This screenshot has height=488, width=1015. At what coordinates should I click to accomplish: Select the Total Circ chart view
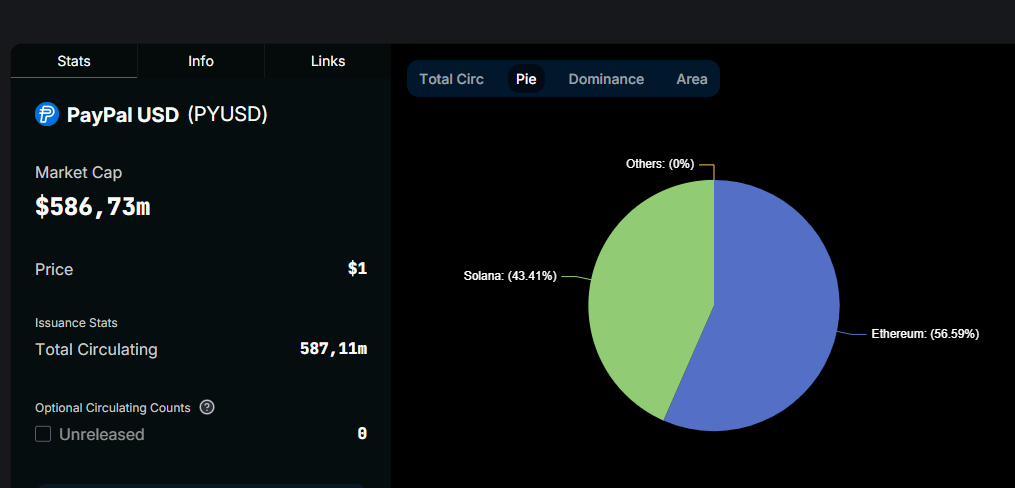[x=451, y=79]
